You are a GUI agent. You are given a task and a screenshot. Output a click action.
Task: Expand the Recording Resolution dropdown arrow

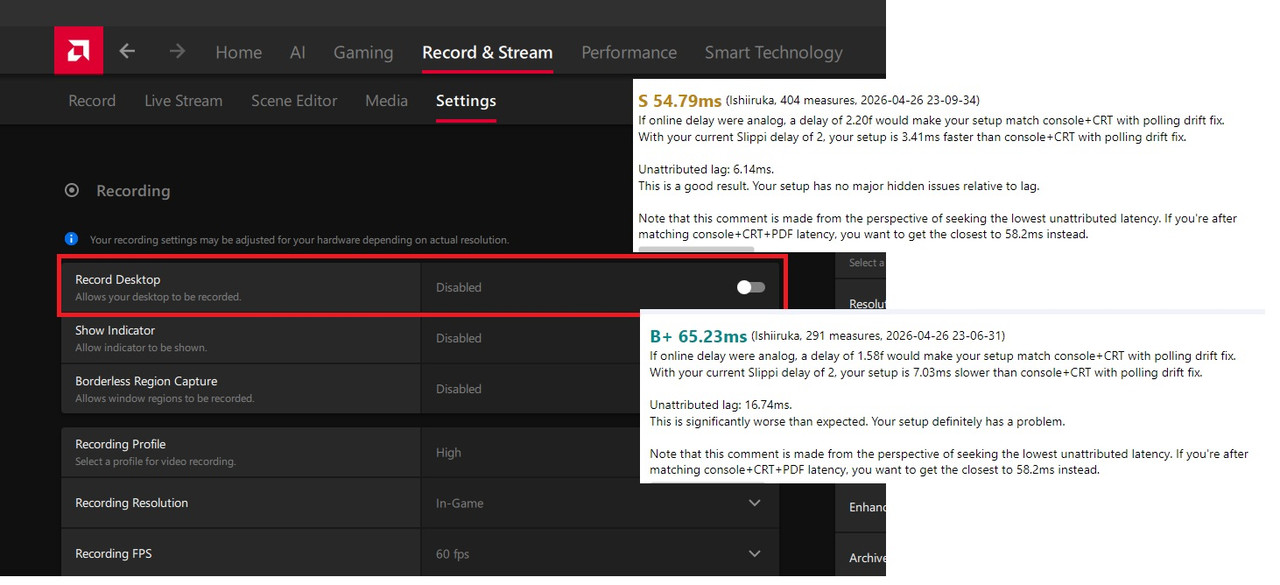755,503
